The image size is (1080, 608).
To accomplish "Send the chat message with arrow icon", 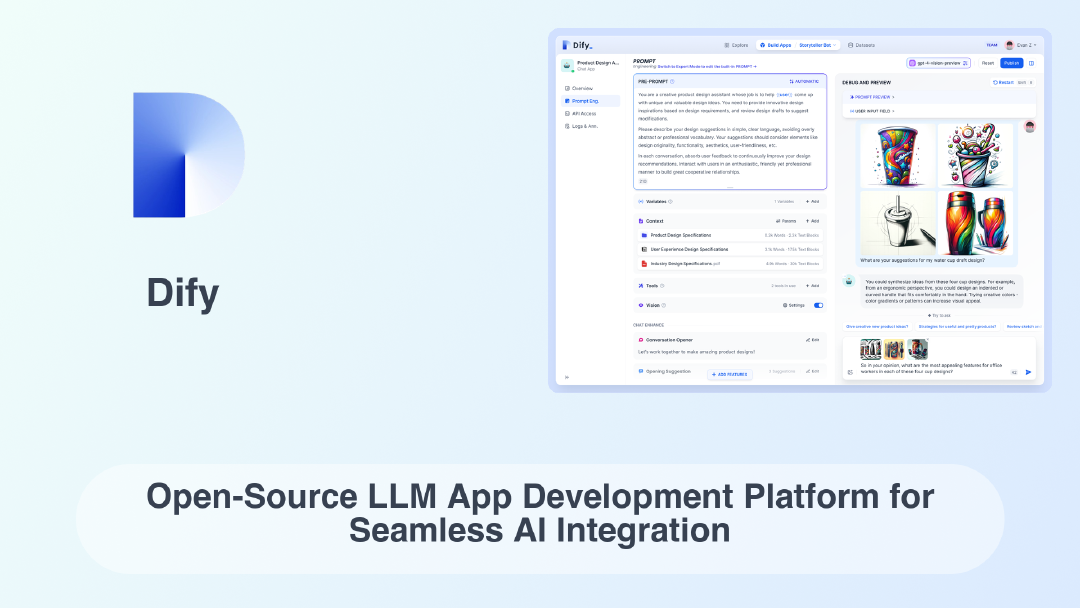I will click(x=1028, y=373).
